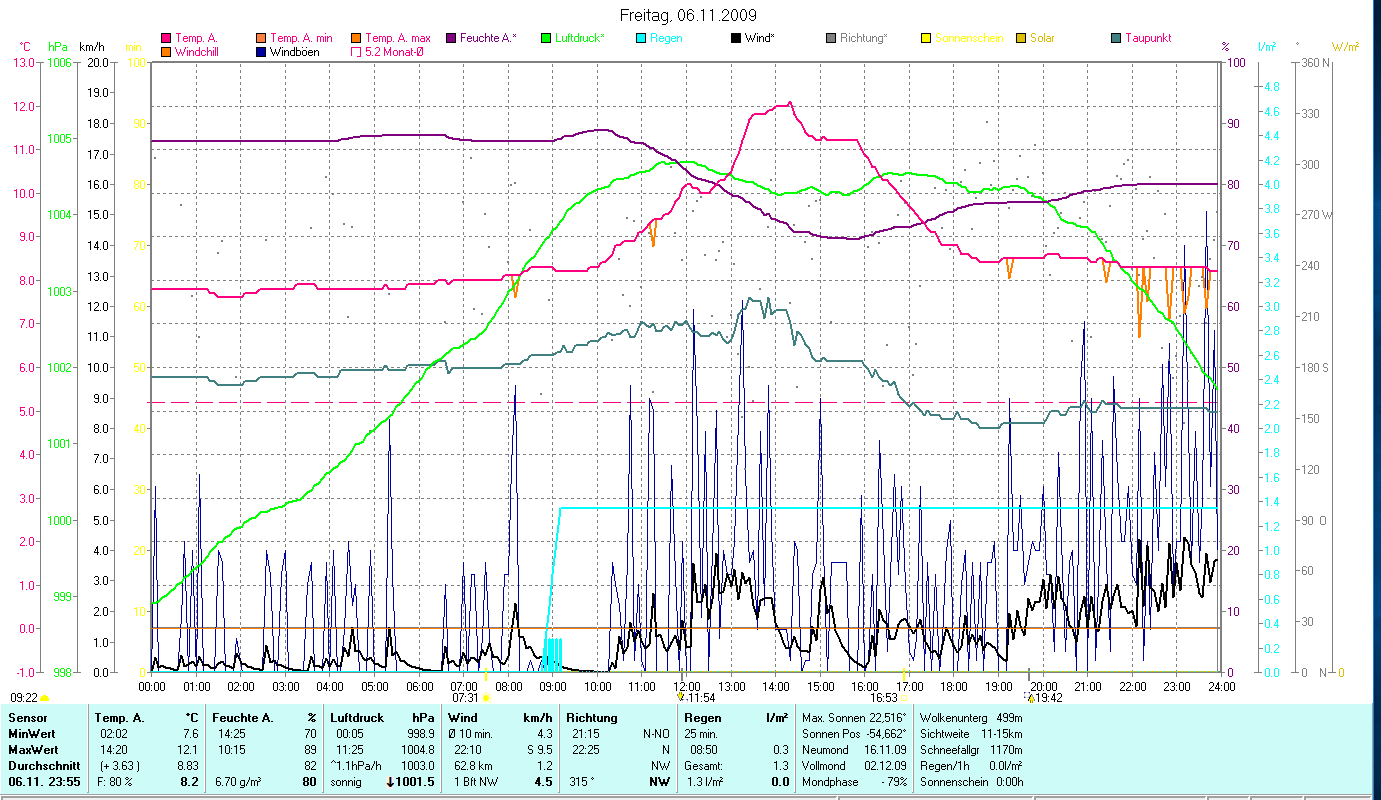The image size is (1381, 800).
Task: Click the purple Feuchte A. legend swatch
Action: (x=451, y=38)
